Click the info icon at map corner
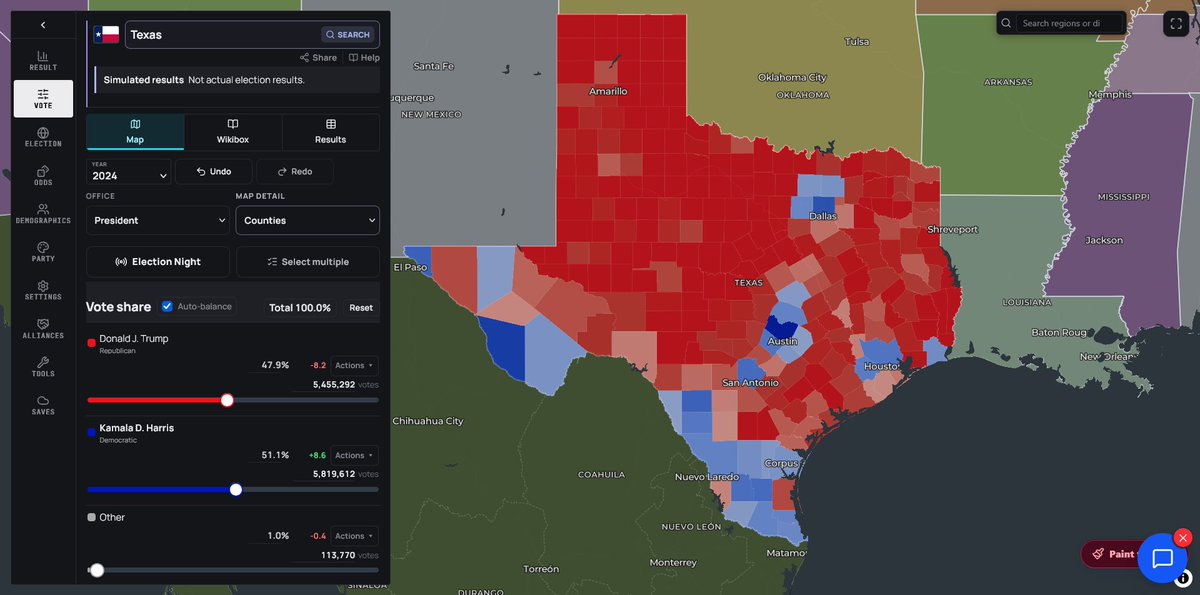1200x595 pixels. [1183, 578]
